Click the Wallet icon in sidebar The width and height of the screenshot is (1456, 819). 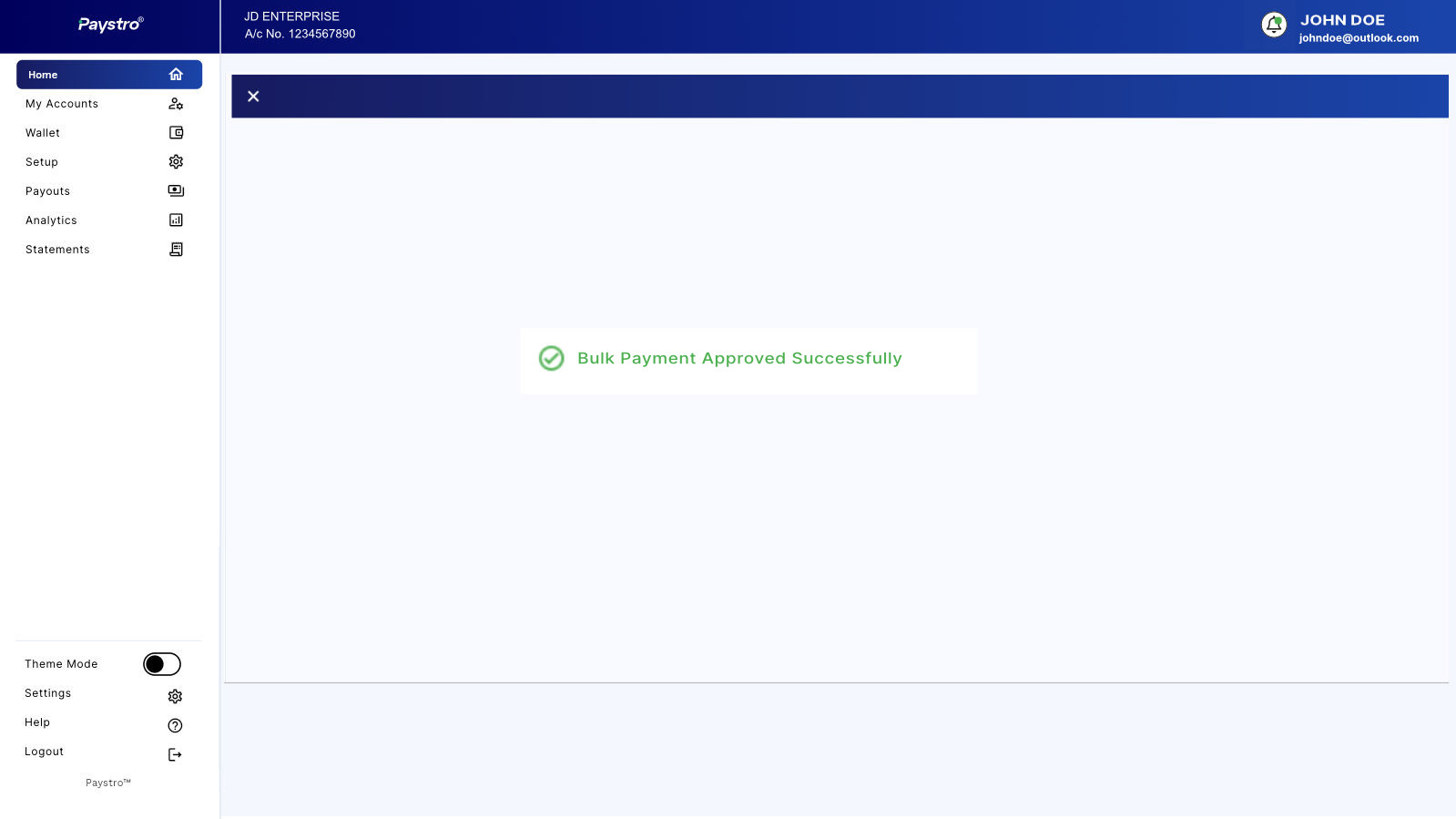[x=176, y=133]
